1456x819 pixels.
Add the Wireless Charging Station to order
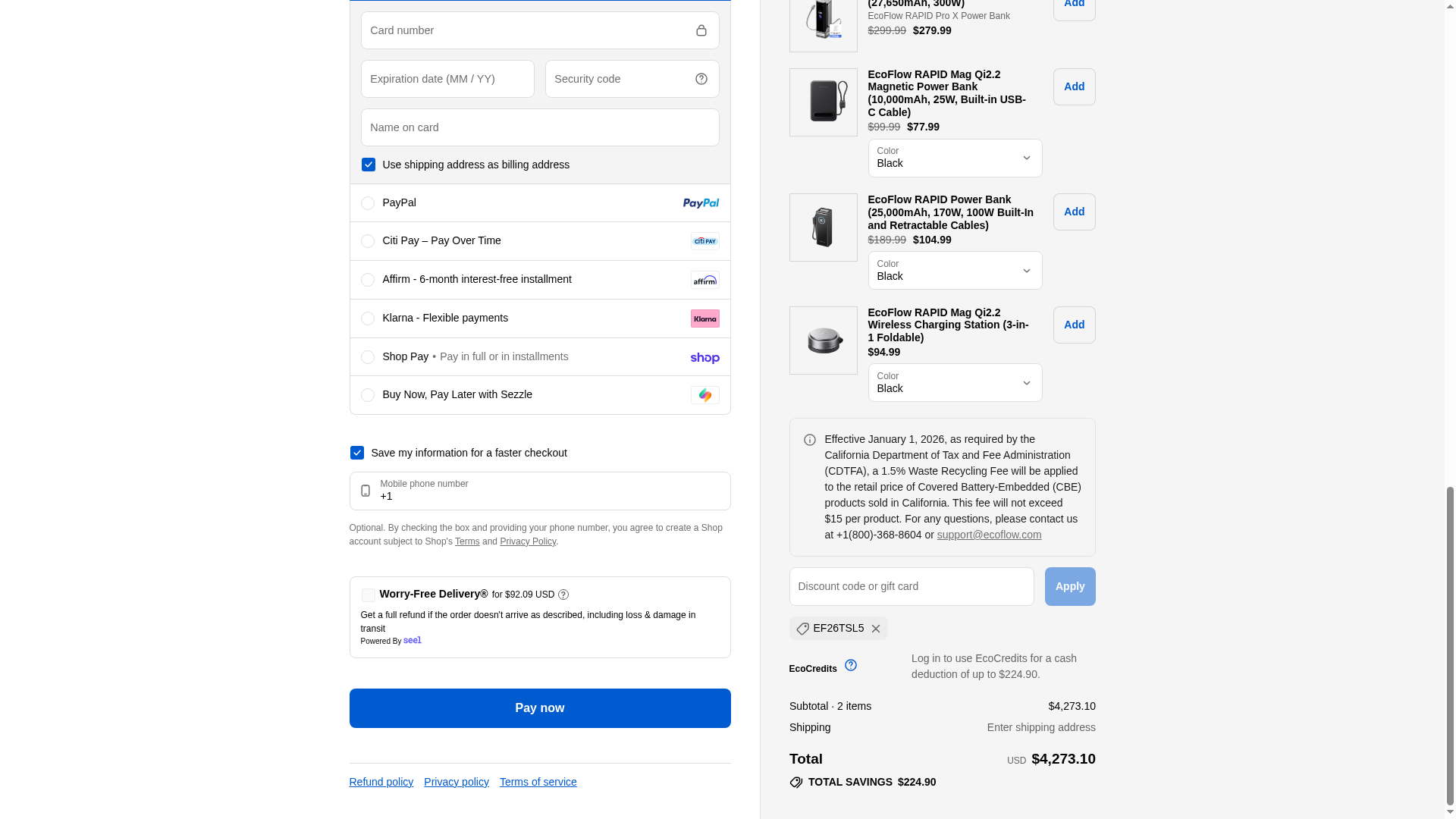(1074, 325)
